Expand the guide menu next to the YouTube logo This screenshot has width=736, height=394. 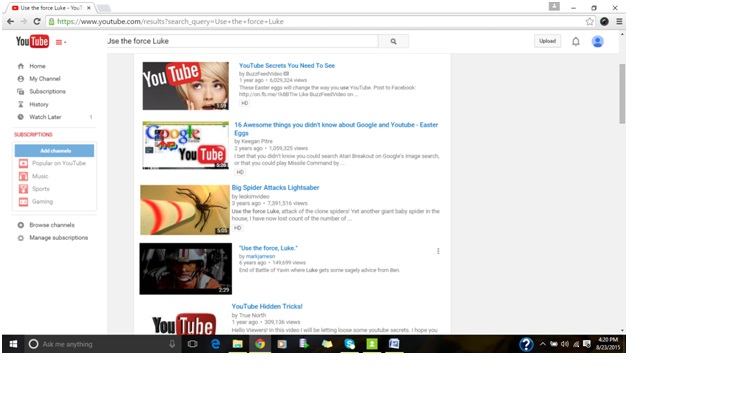(x=61, y=42)
